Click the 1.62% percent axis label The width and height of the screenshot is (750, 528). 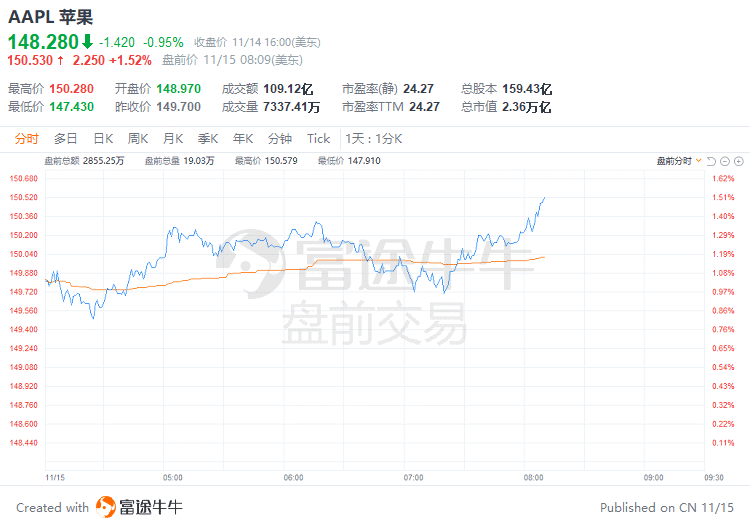(x=723, y=178)
